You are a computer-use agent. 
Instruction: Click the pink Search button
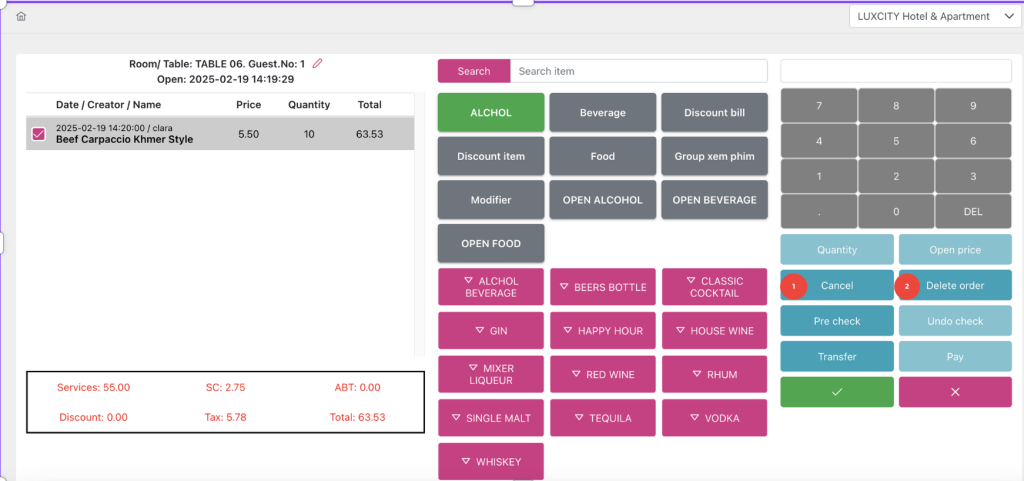[474, 71]
